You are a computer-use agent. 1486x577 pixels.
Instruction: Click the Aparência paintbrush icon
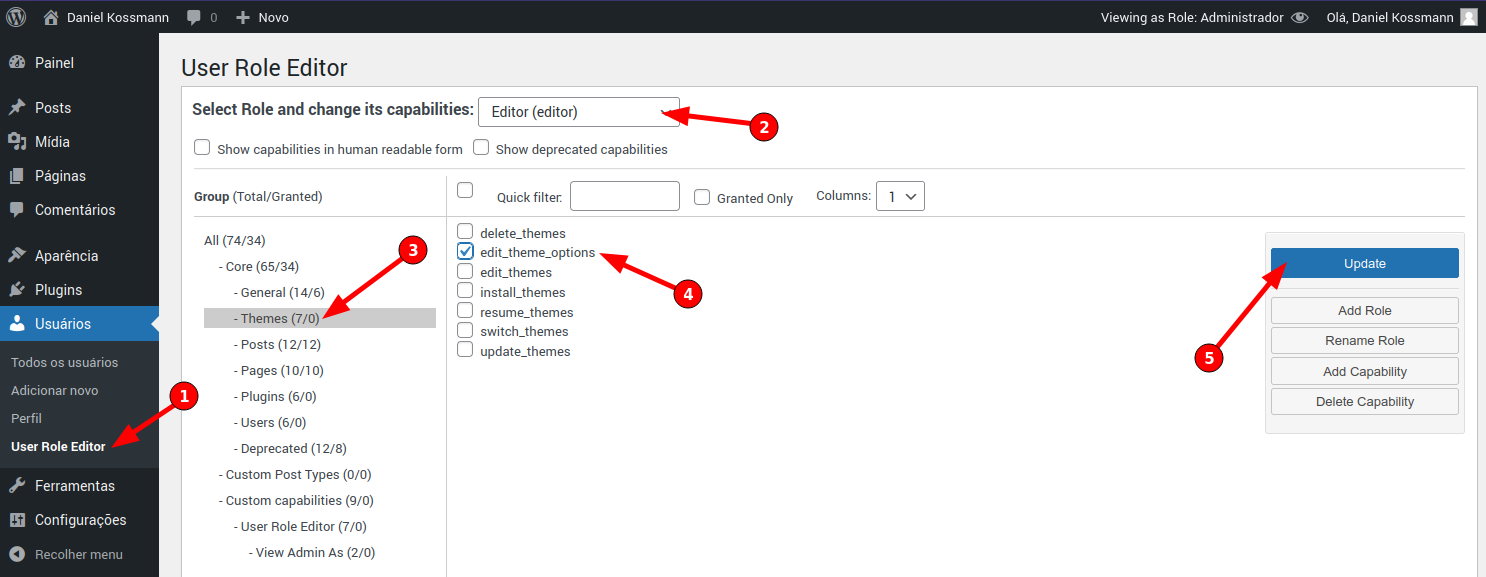tap(17, 256)
